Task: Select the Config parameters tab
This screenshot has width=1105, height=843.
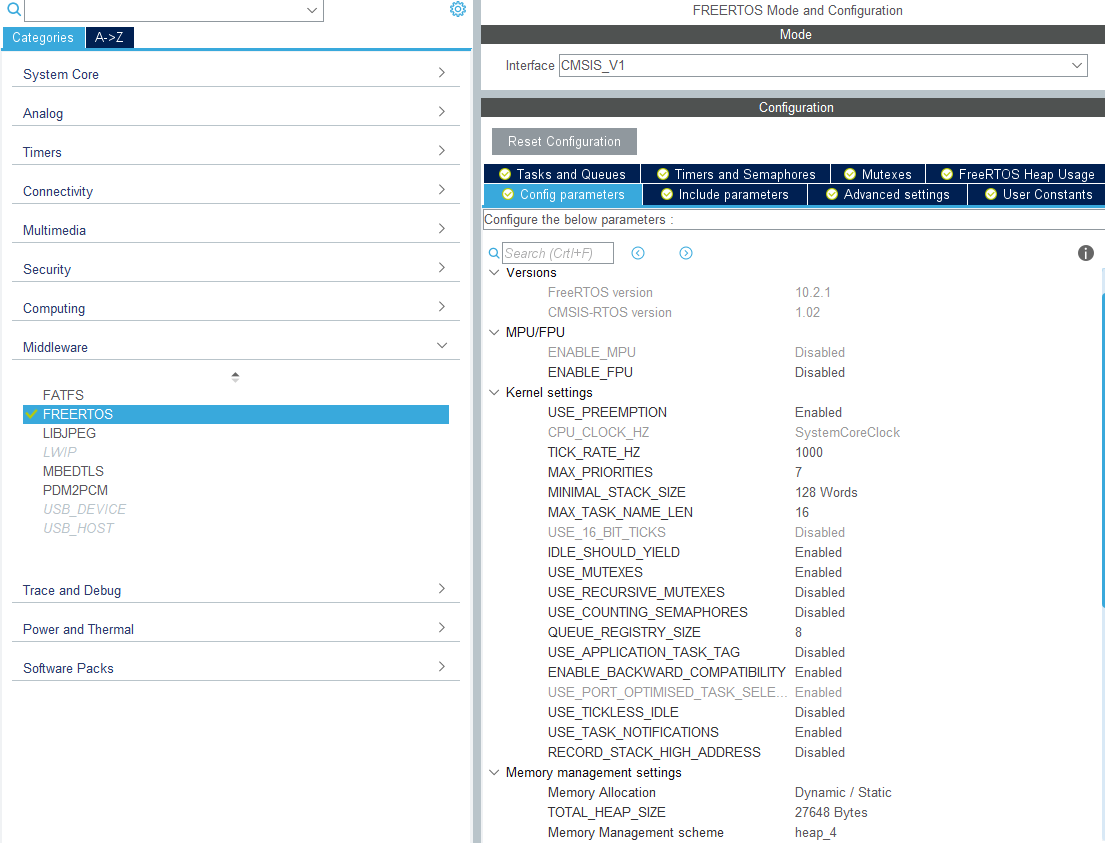Action: 563,195
